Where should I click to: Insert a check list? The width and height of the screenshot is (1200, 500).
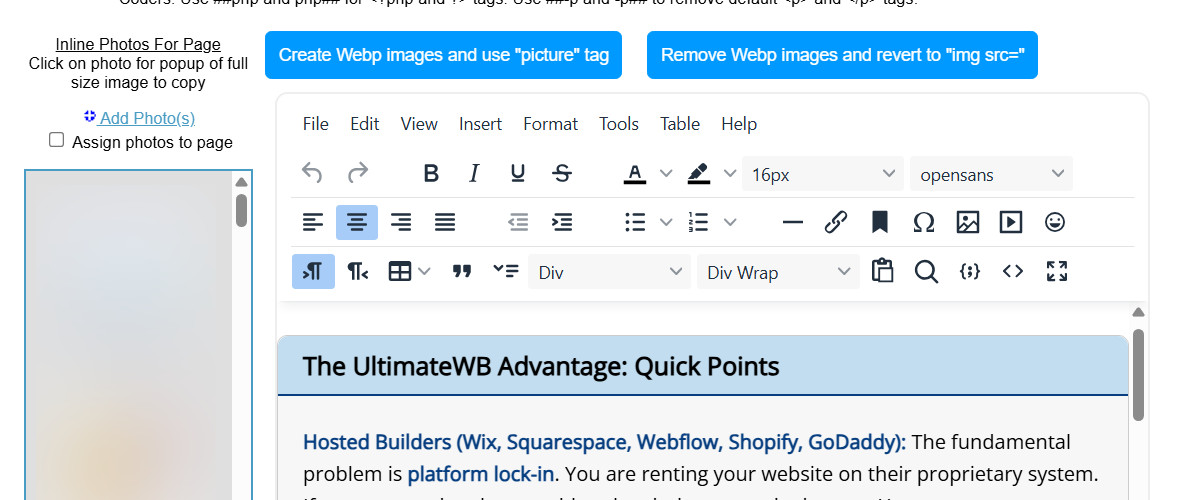coord(505,272)
